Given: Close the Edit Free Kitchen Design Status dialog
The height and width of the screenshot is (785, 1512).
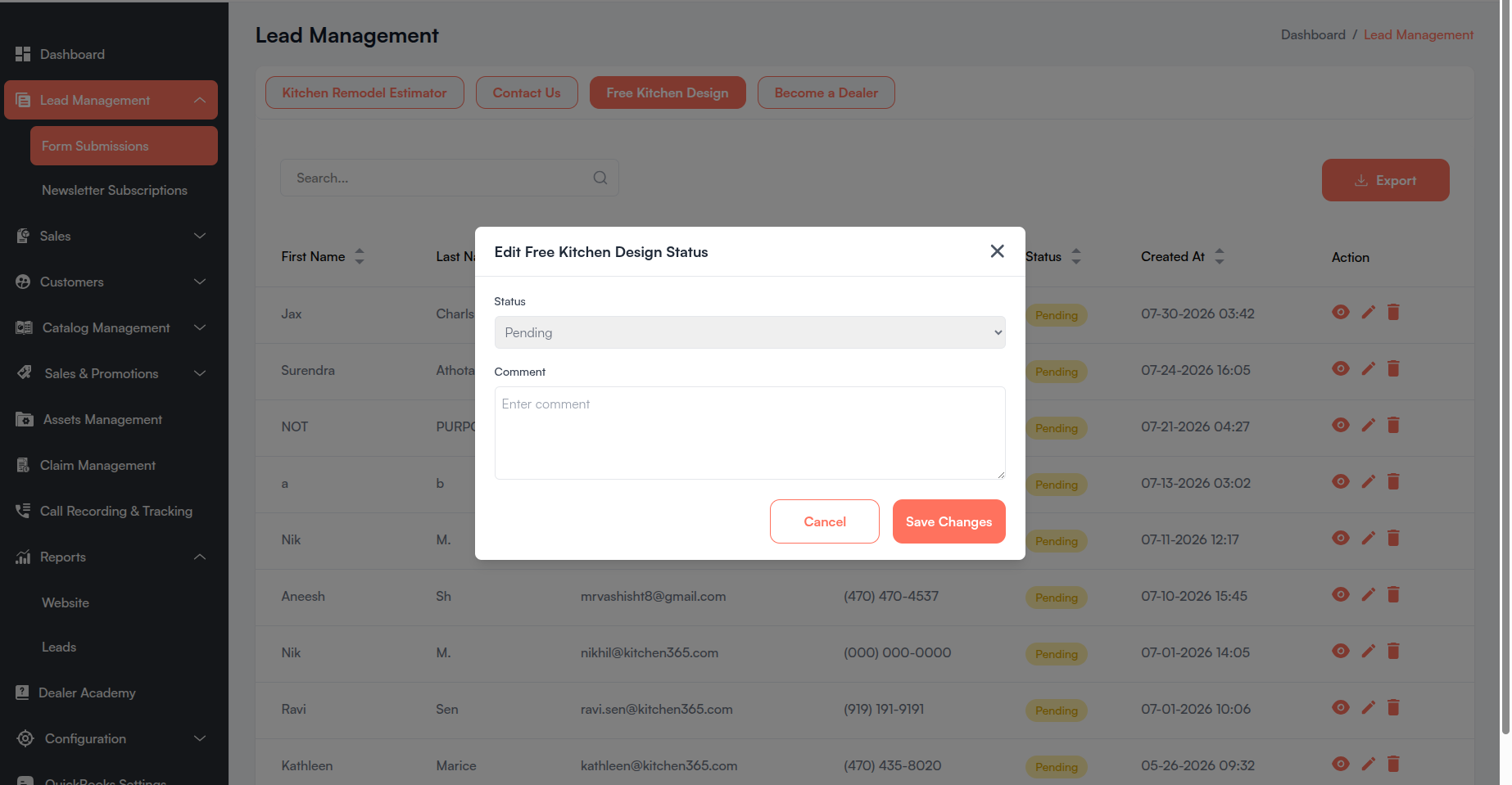Looking at the screenshot, I should coord(997,251).
